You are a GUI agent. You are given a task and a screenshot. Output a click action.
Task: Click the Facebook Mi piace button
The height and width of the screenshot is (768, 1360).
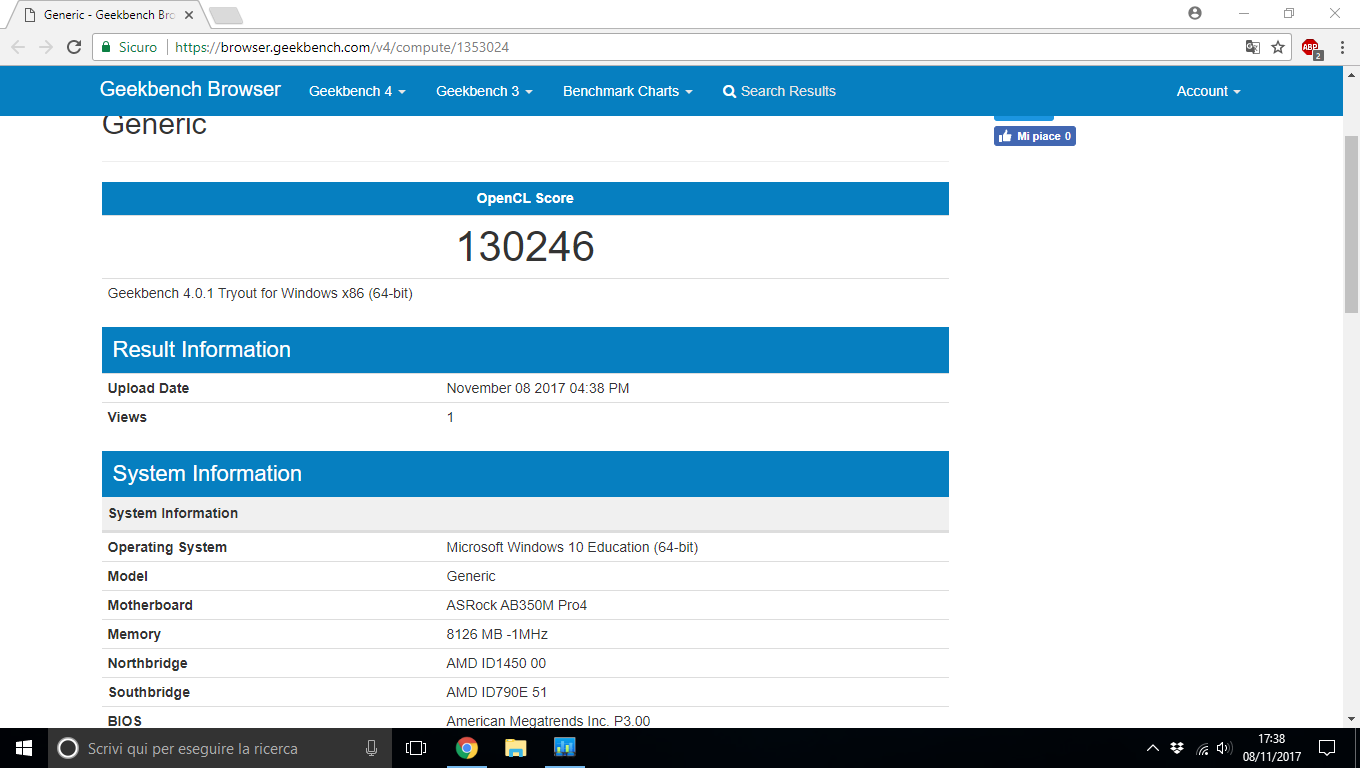tap(1035, 136)
